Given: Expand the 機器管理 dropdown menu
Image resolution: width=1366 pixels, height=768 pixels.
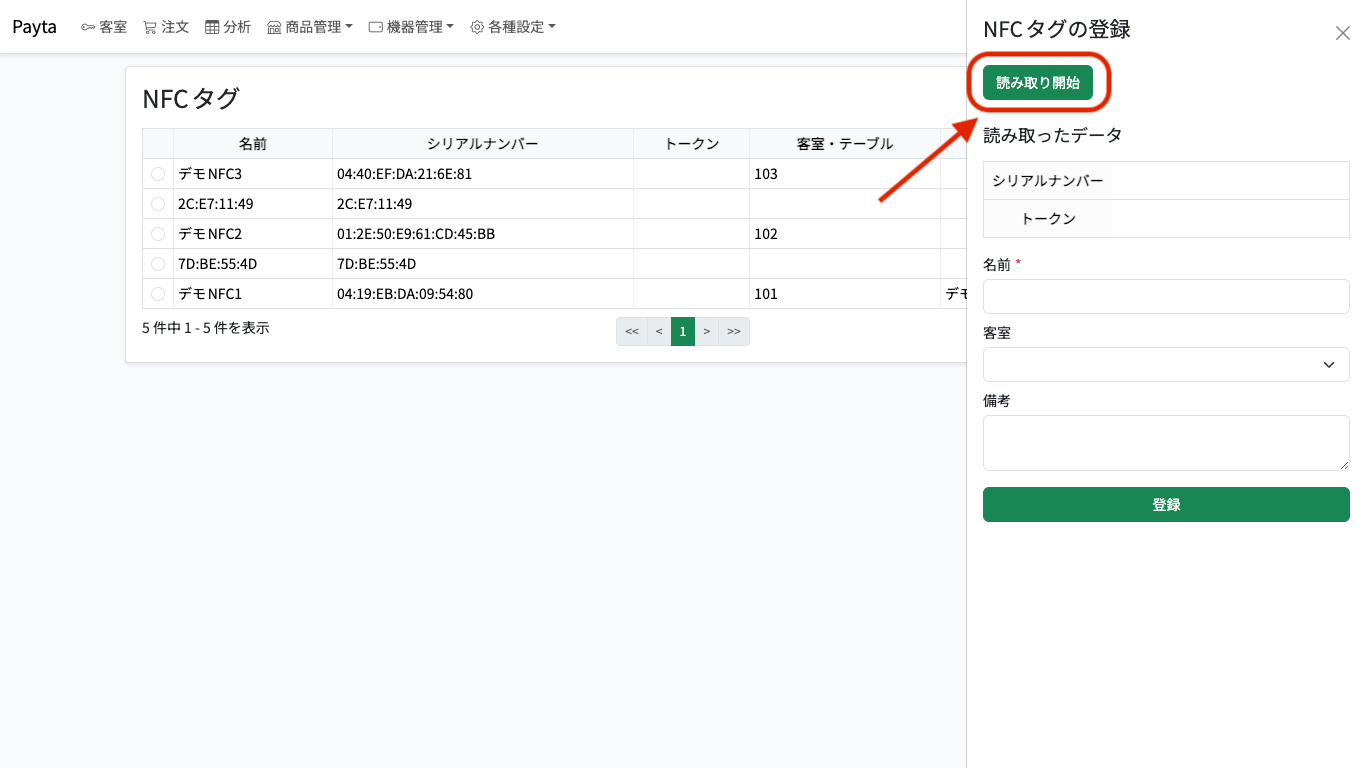Looking at the screenshot, I should click(411, 27).
